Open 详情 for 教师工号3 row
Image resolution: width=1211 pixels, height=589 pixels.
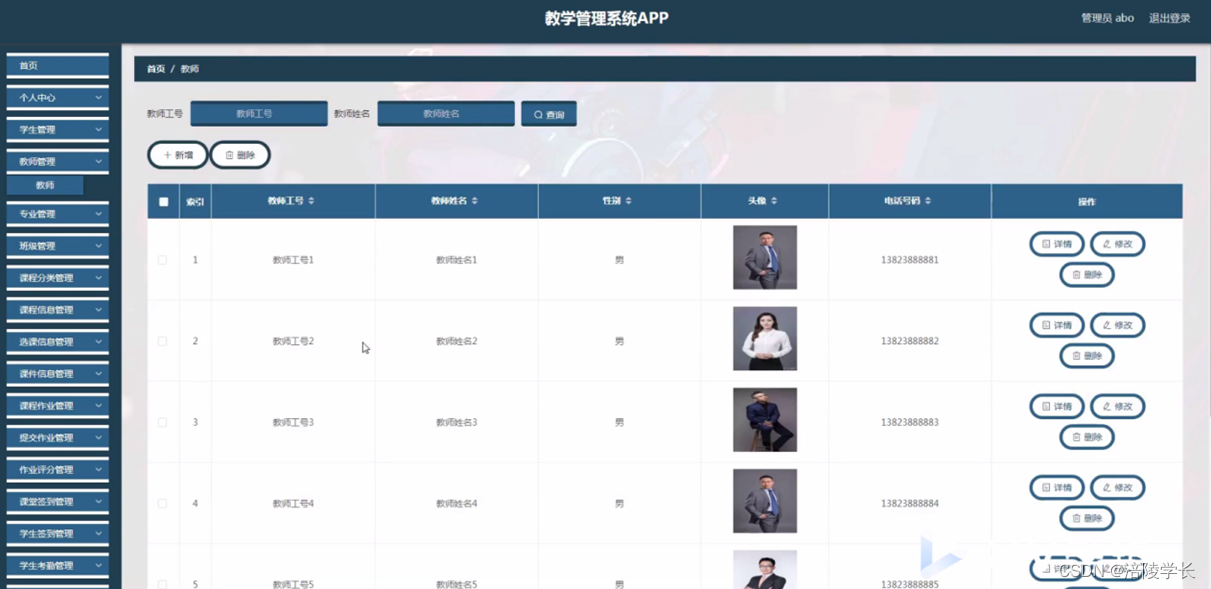coord(1057,406)
